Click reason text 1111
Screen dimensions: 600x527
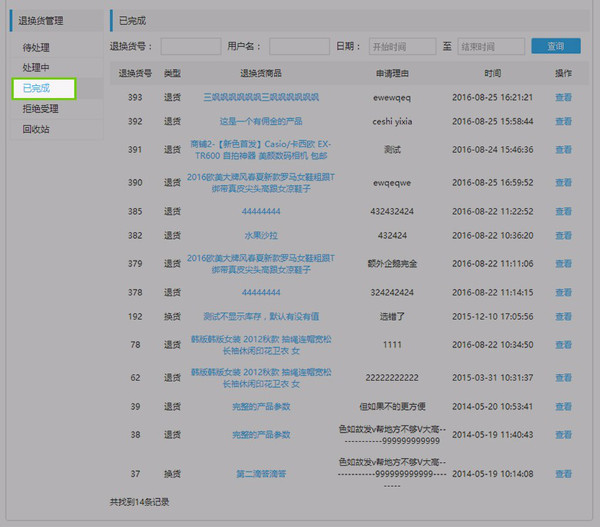[x=392, y=345]
